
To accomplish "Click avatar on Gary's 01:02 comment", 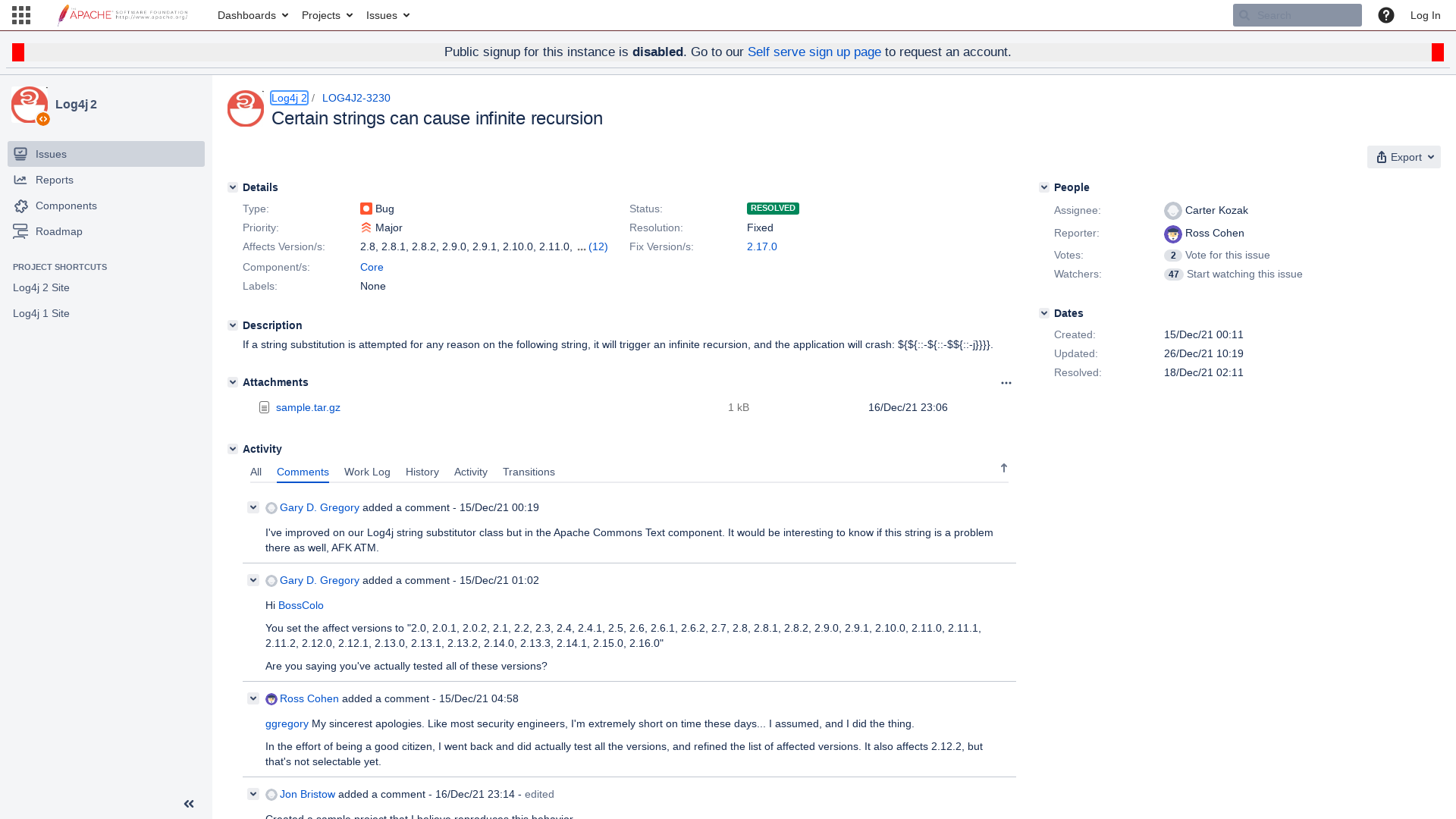I will (271, 581).
